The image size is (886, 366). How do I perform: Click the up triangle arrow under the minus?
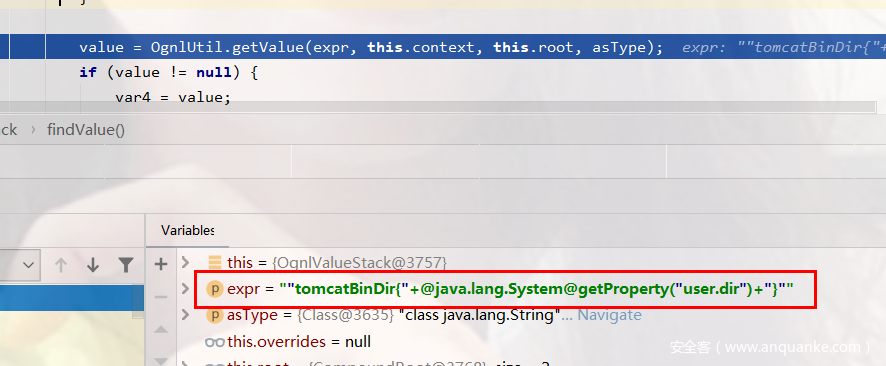[x=161, y=329]
